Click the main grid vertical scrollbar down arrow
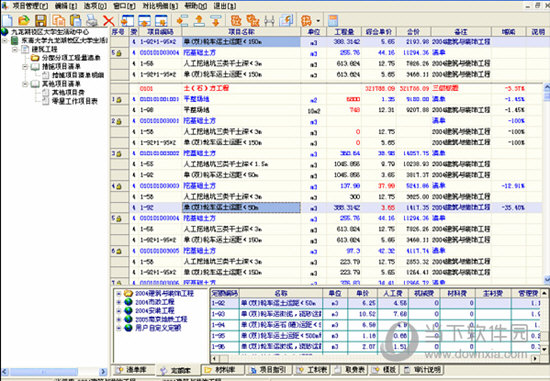550x381 pixels. pyautogui.click(x=546, y=279)
